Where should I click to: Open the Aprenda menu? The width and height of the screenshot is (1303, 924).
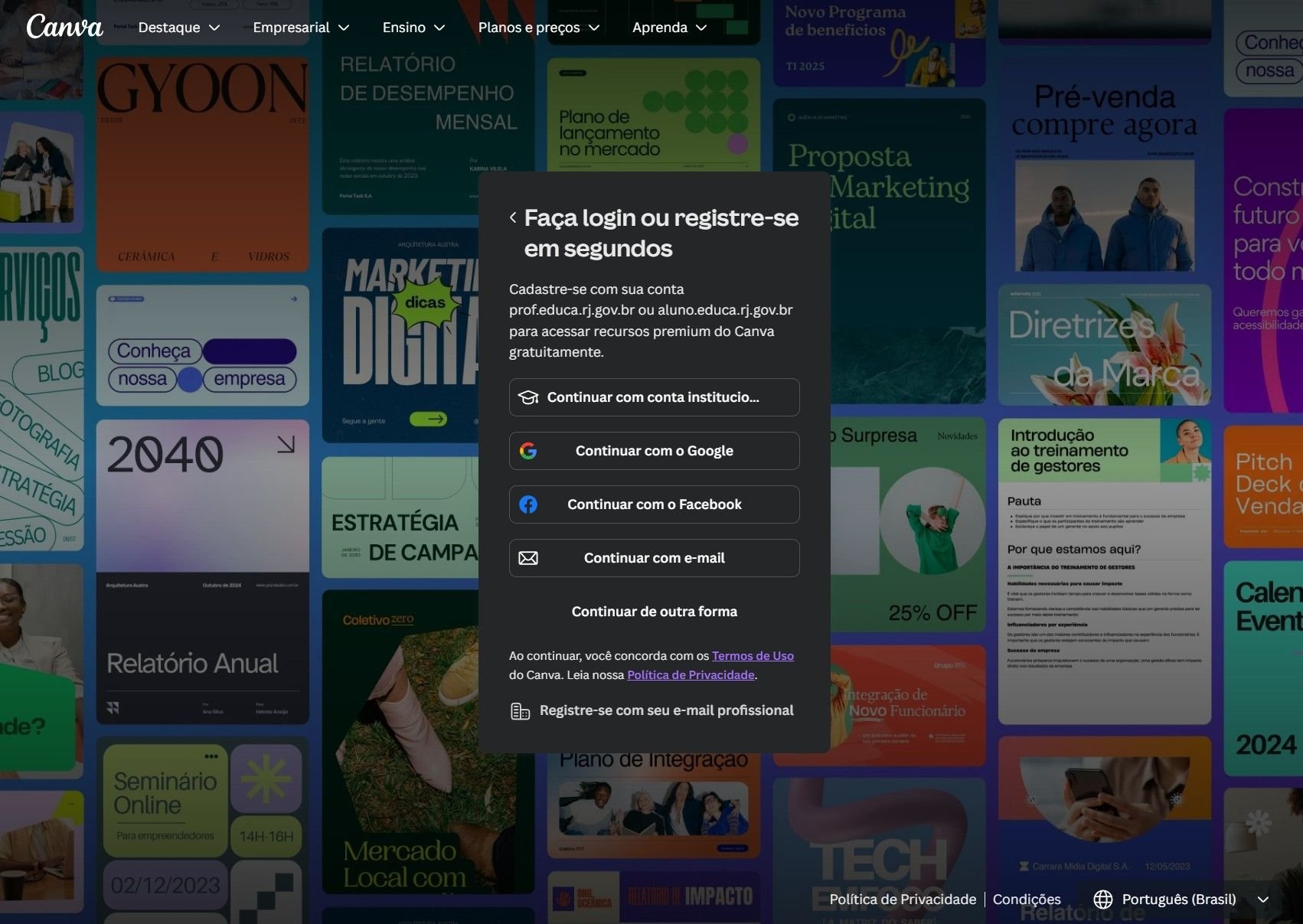coord(670,28)
